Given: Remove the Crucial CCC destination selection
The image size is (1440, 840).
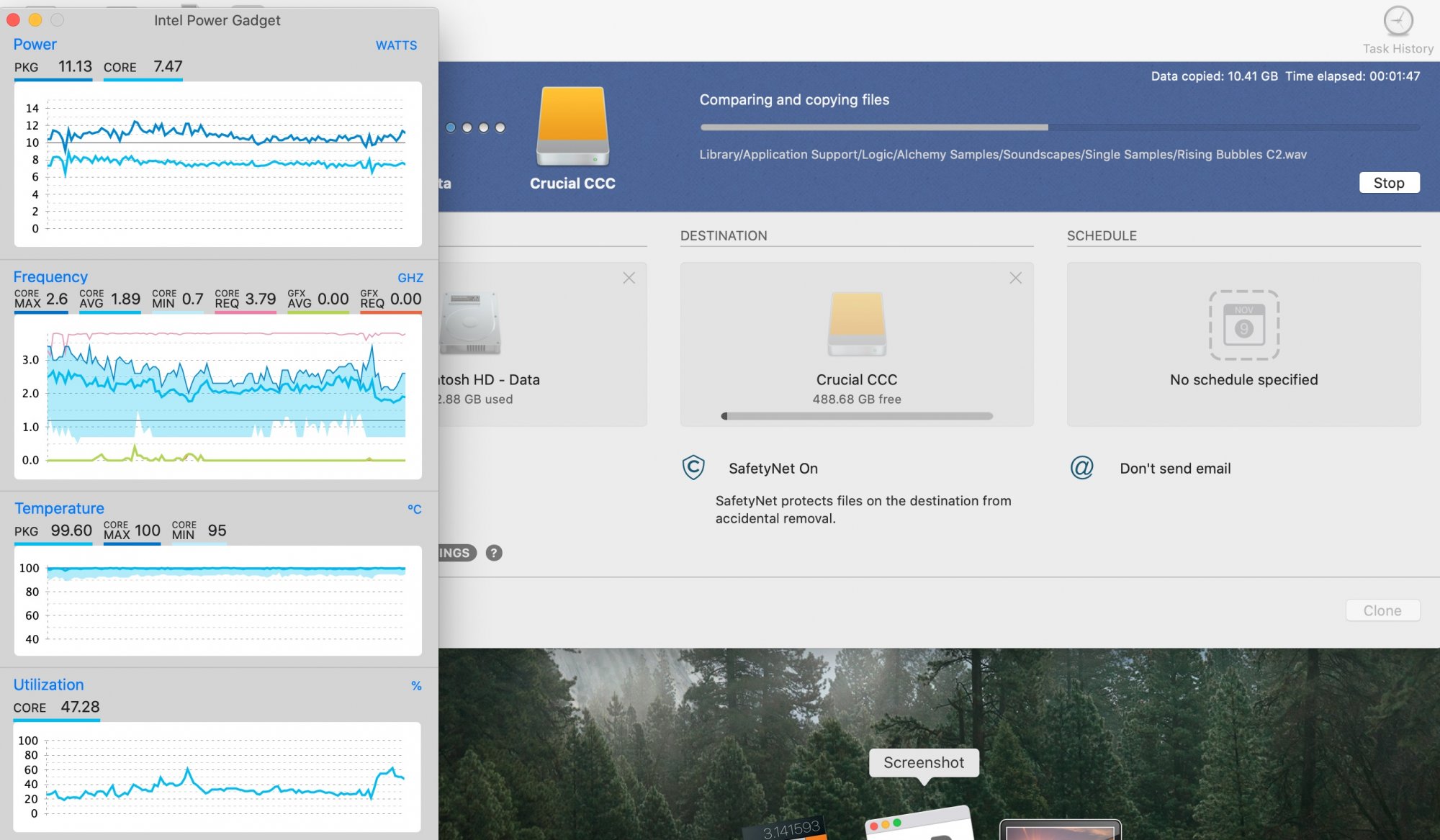Looking at the screenshot, I should point(1015,278).
